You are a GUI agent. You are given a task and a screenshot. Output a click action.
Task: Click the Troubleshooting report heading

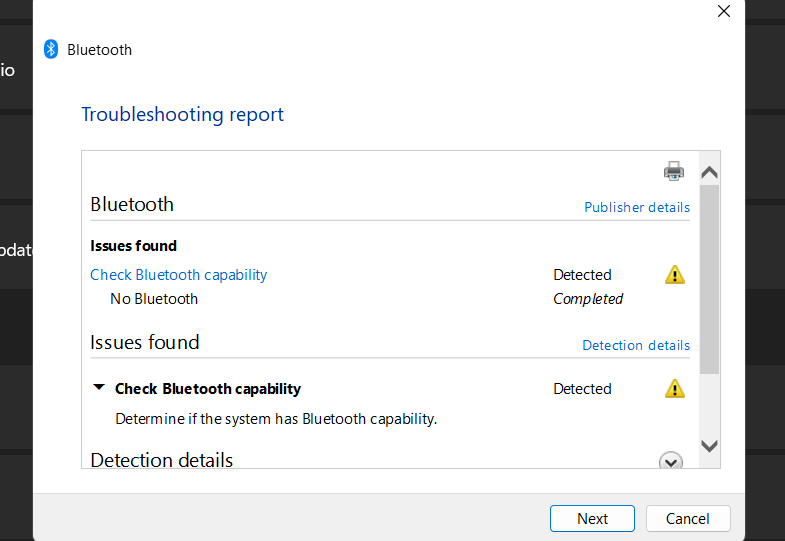182,115
